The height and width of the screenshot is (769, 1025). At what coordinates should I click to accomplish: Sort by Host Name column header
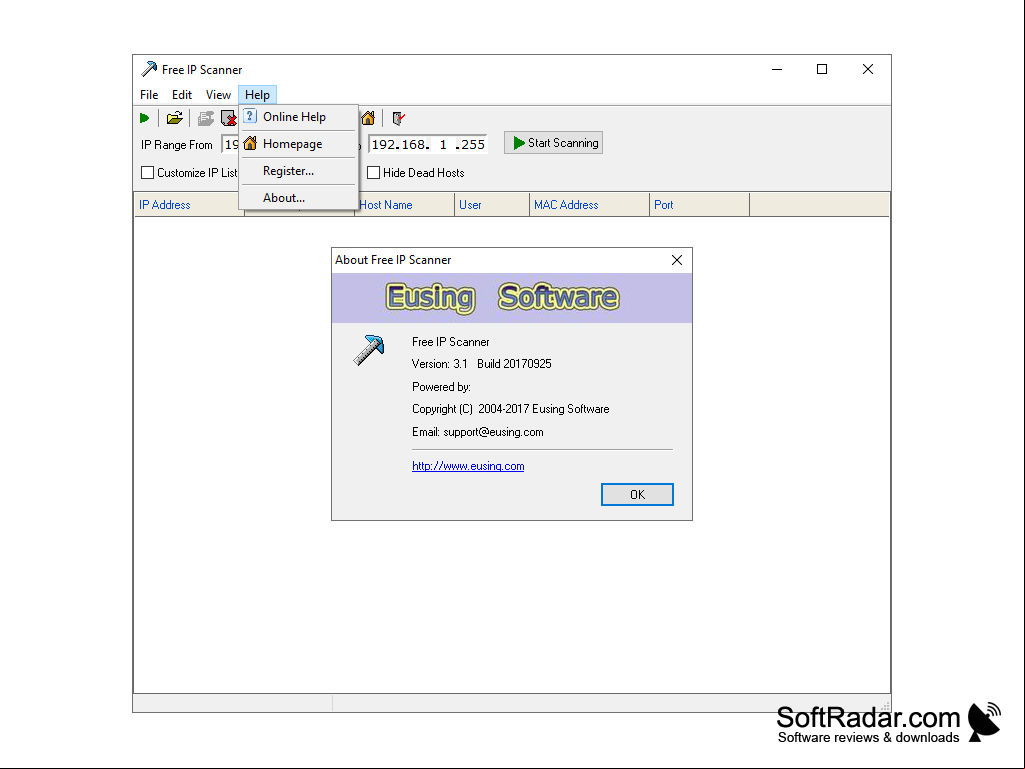point(405,205)
